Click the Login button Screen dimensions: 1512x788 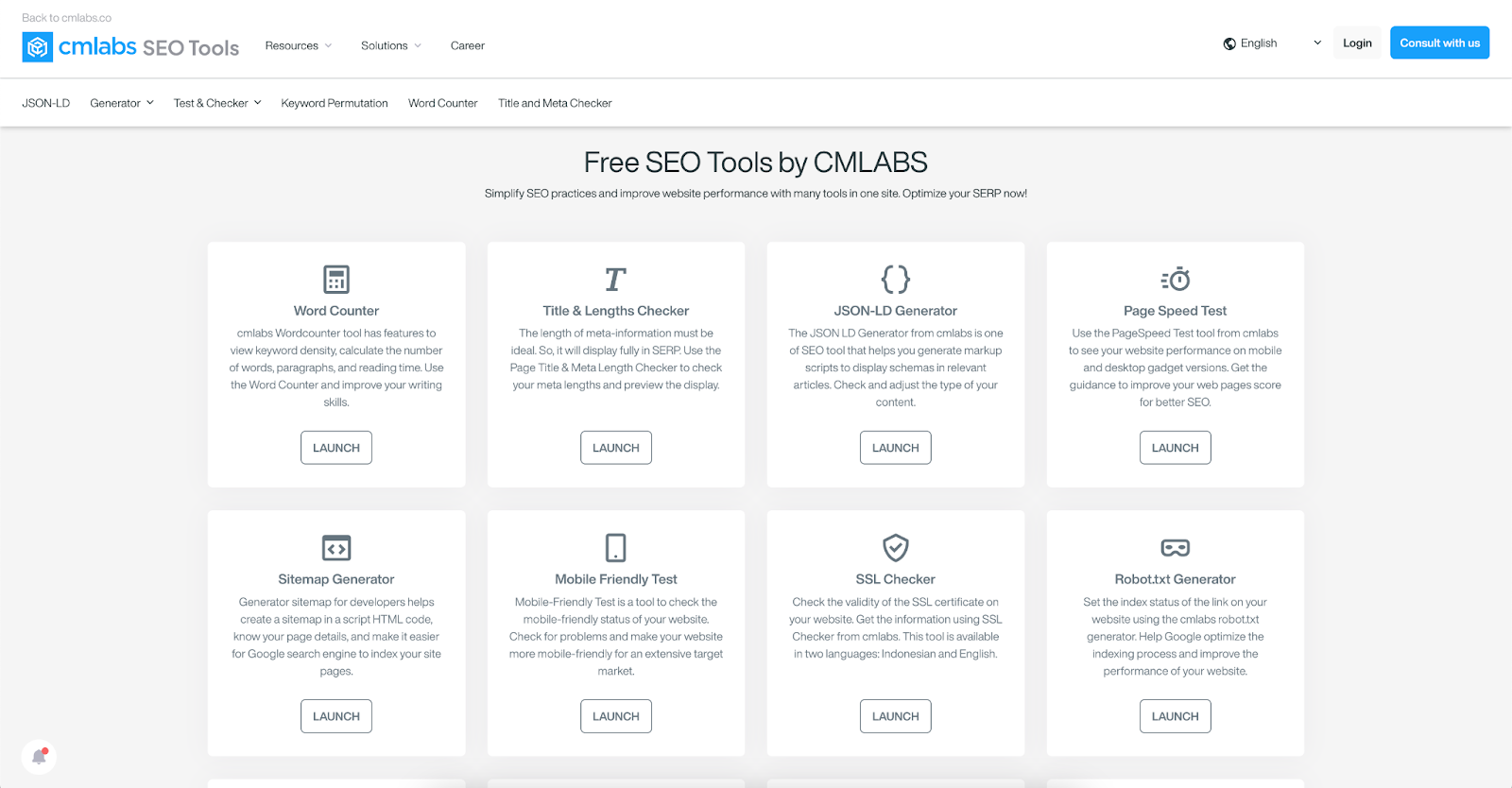coord(1357,43)
